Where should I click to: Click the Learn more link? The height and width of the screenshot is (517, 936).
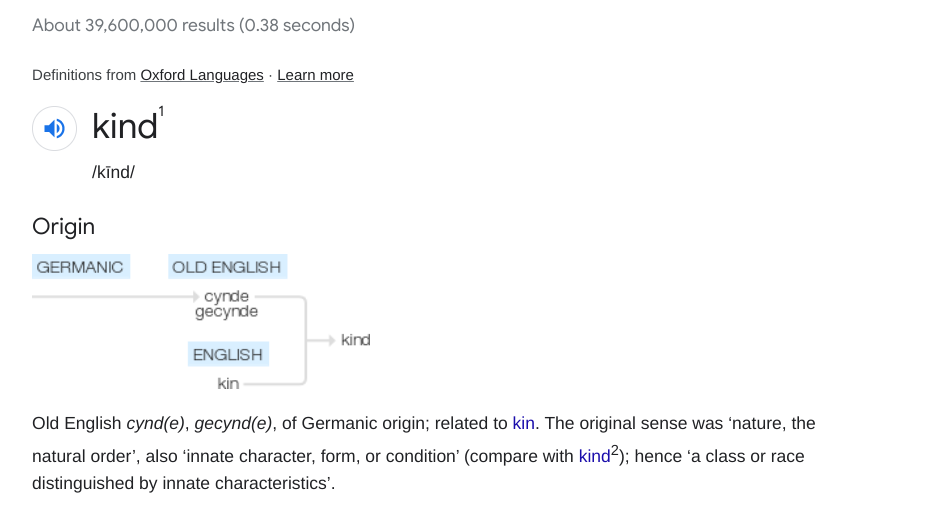tap(315, 75)
